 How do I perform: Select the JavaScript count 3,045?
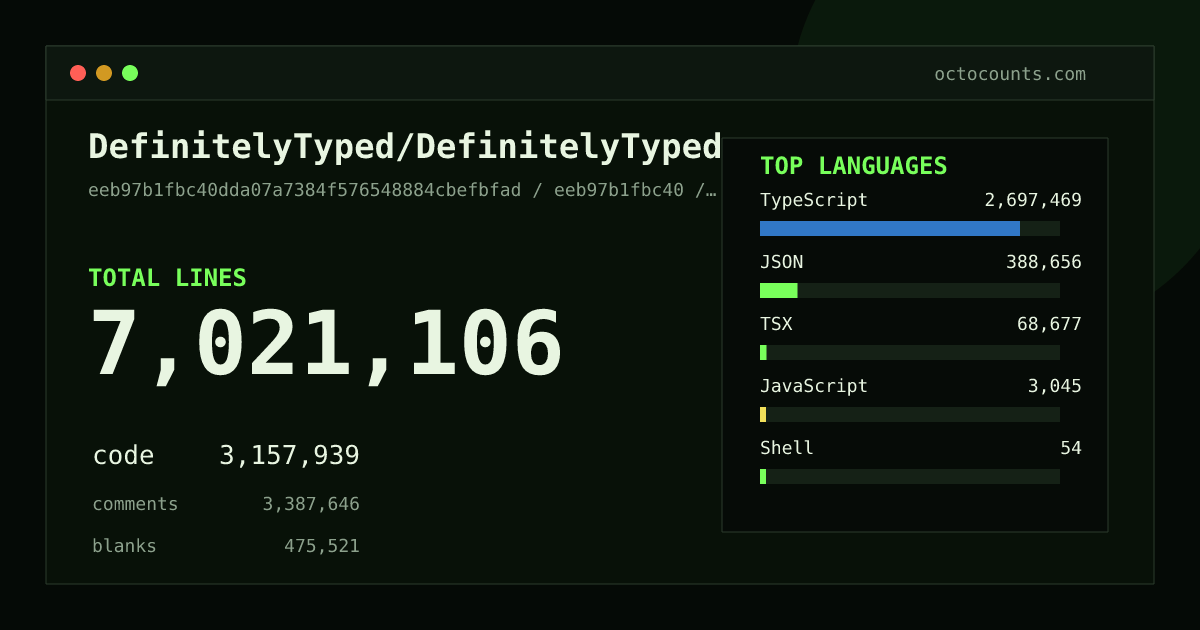[x=1055, y=386]
